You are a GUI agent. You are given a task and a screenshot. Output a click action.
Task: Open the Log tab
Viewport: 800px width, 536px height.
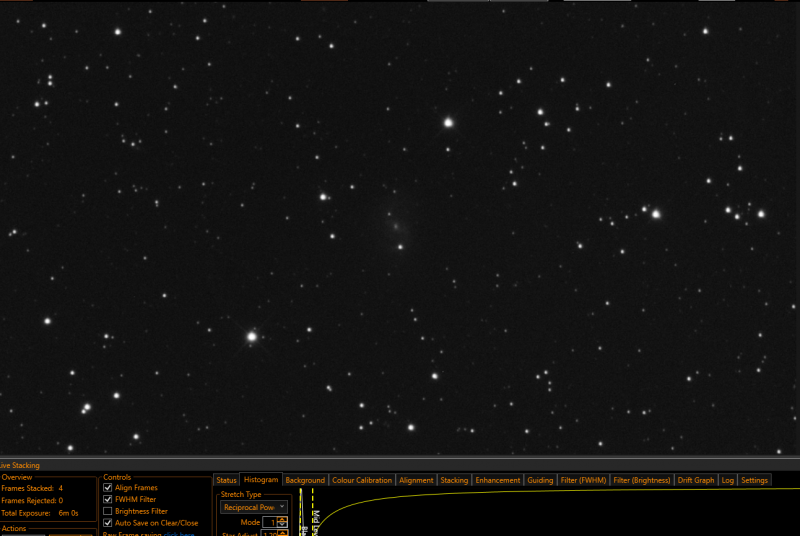[728, 480]
